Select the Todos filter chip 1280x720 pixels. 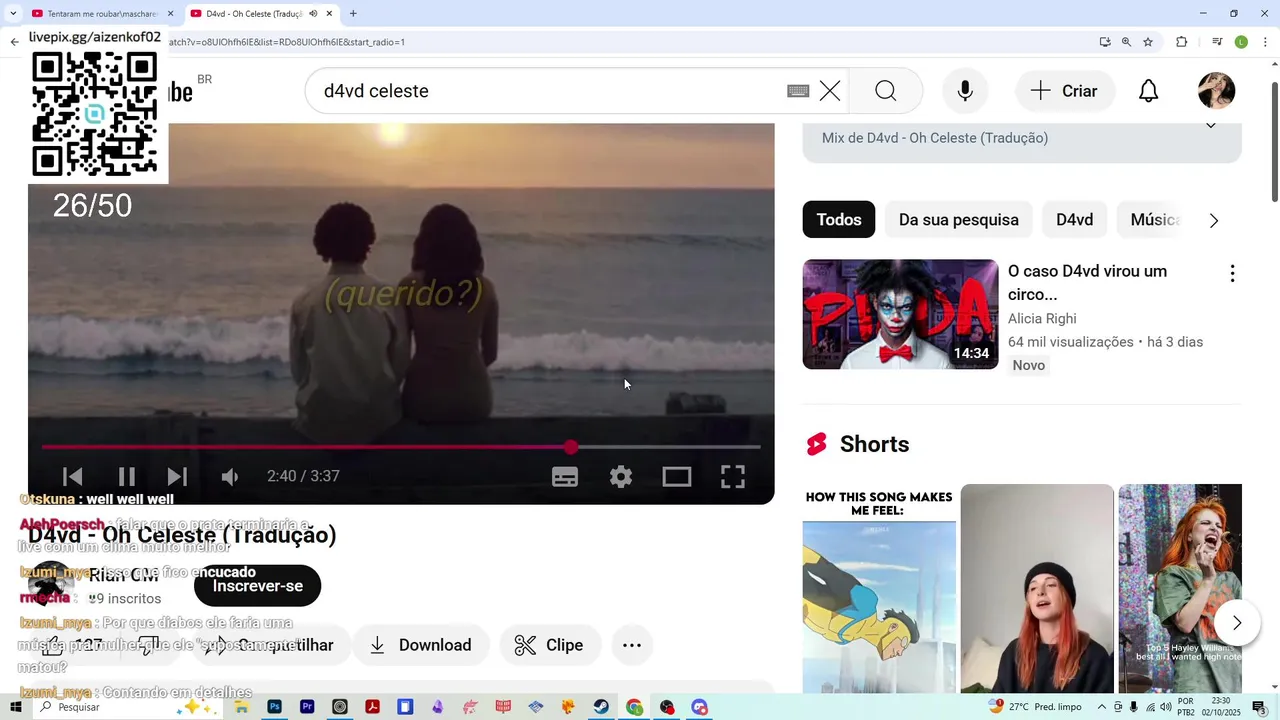[x=839, y=220]
